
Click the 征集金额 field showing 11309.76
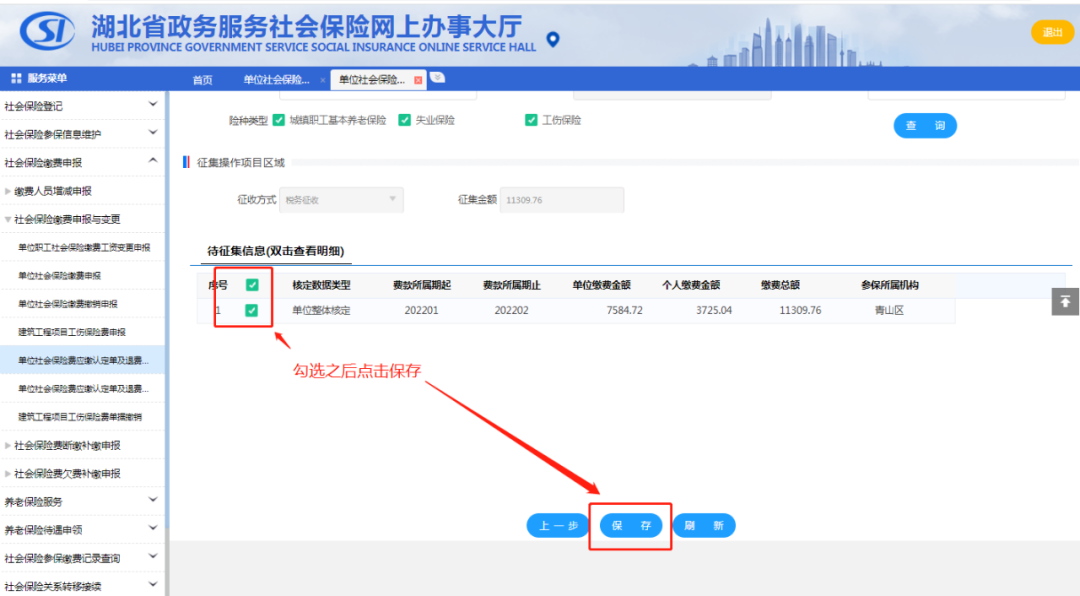[x=561, y=200]
